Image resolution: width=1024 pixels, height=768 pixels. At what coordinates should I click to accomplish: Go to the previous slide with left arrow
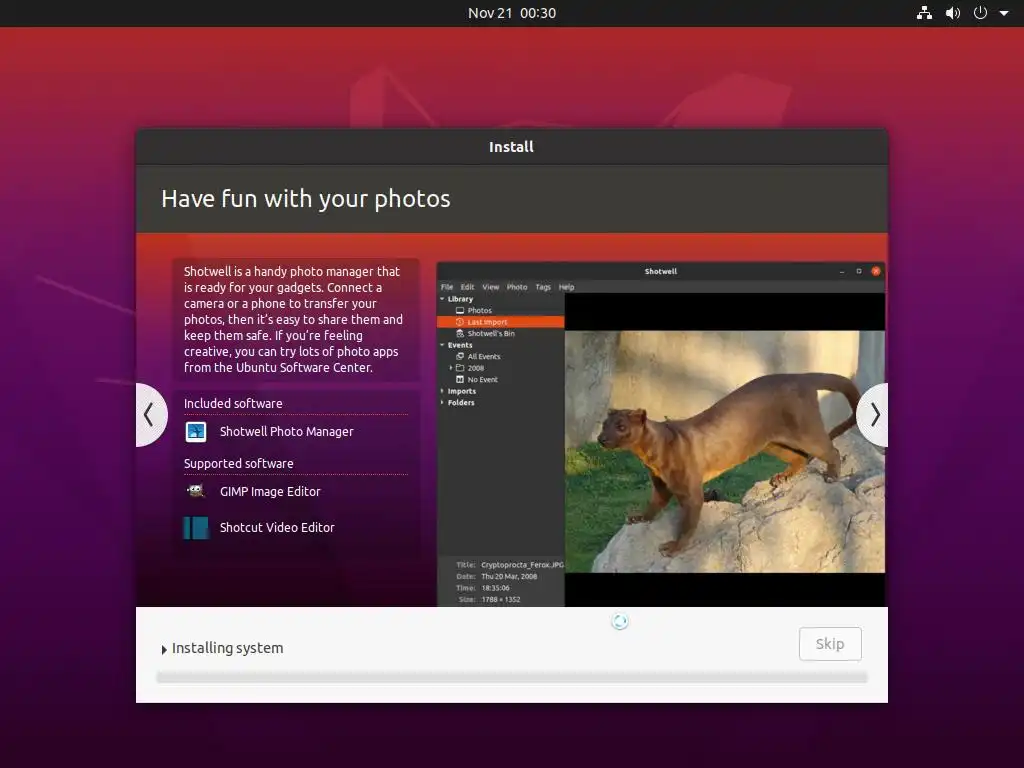click(x=151, y=415)
